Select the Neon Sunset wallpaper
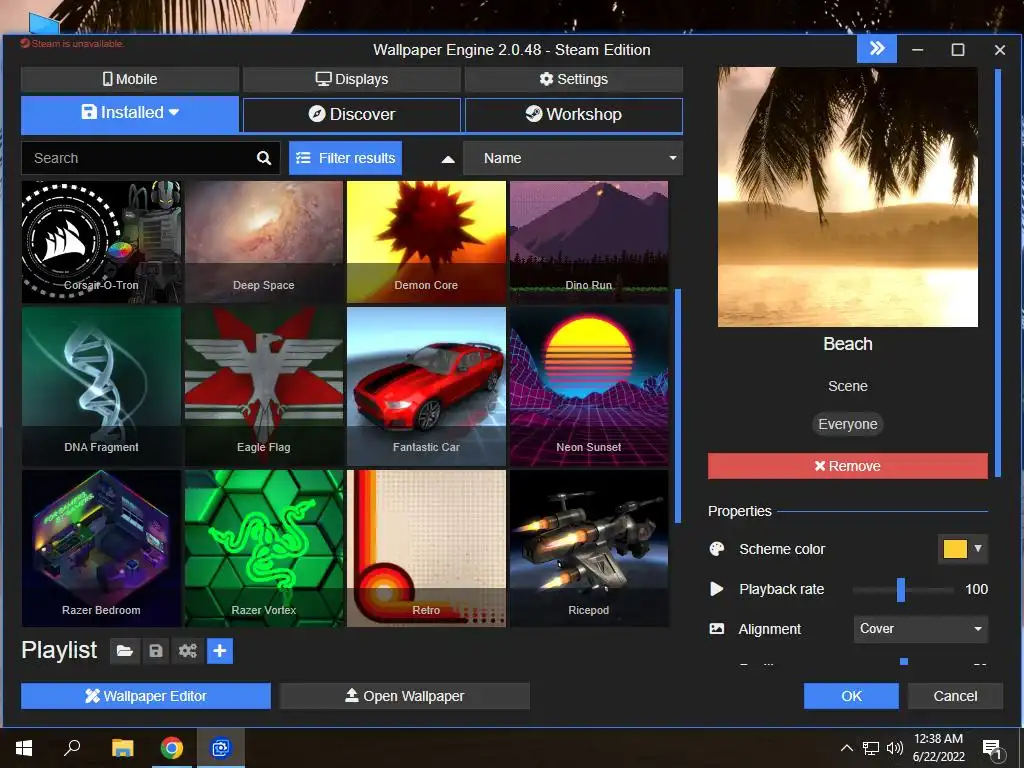 coord(589,387)
